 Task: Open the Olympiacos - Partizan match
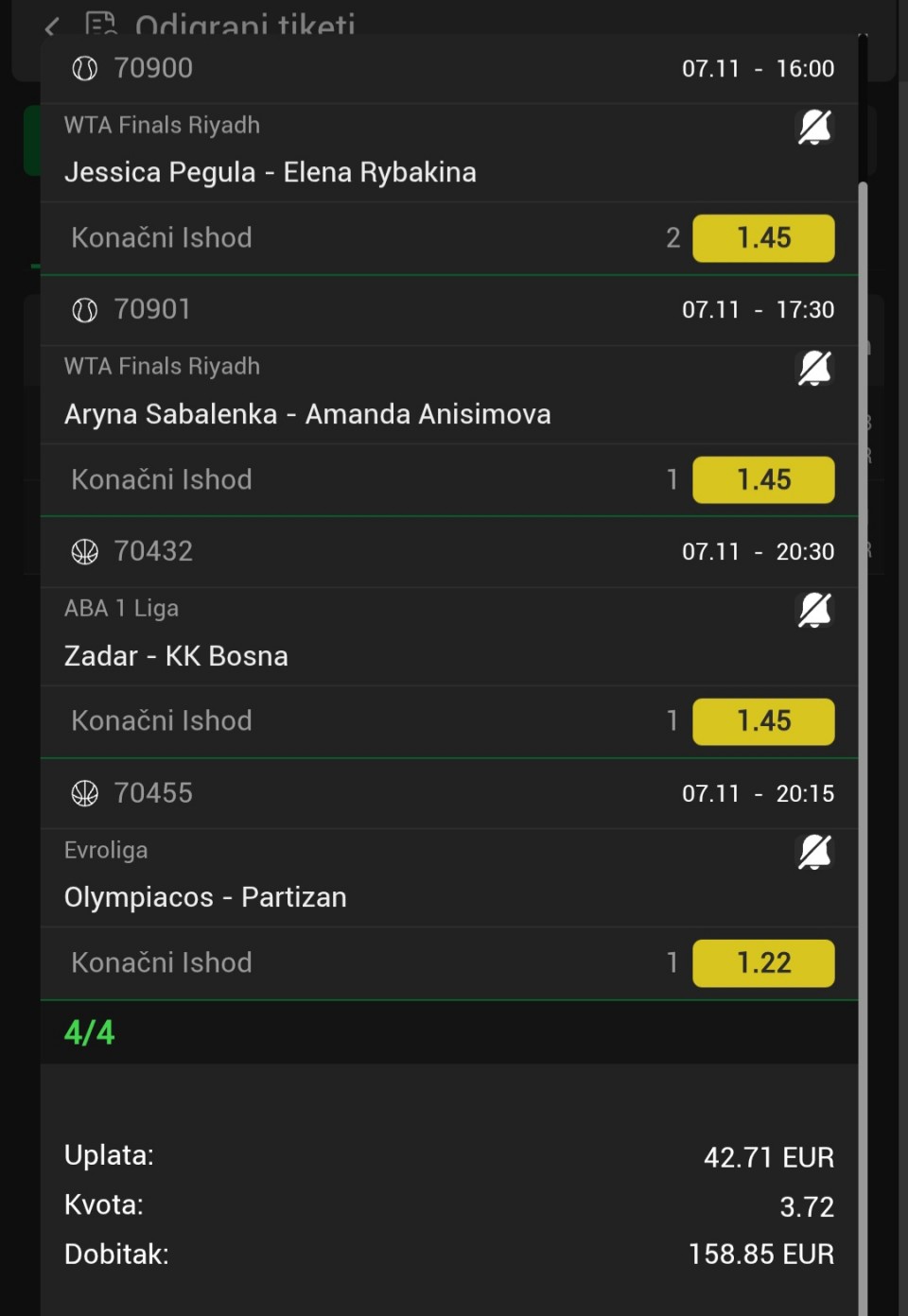[x=205, y=897]
